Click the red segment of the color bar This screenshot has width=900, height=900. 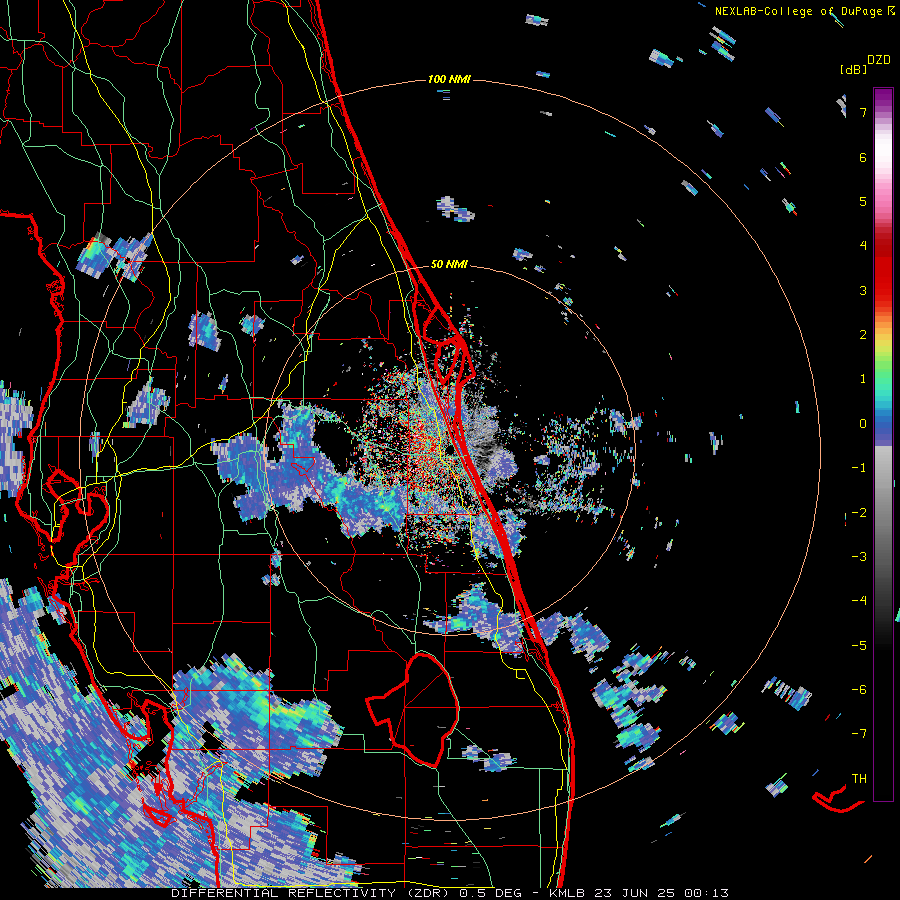883,270
